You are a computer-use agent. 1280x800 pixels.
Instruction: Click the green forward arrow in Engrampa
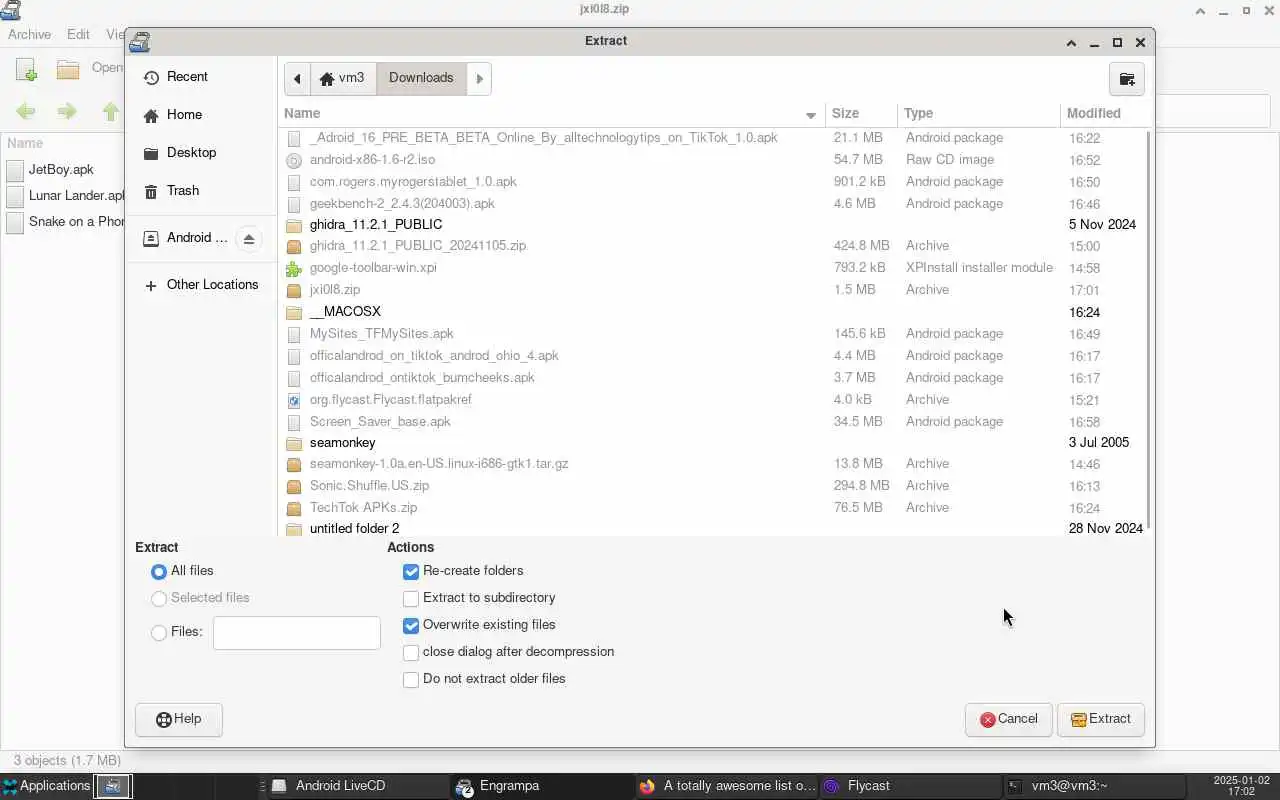coord(67,111)
